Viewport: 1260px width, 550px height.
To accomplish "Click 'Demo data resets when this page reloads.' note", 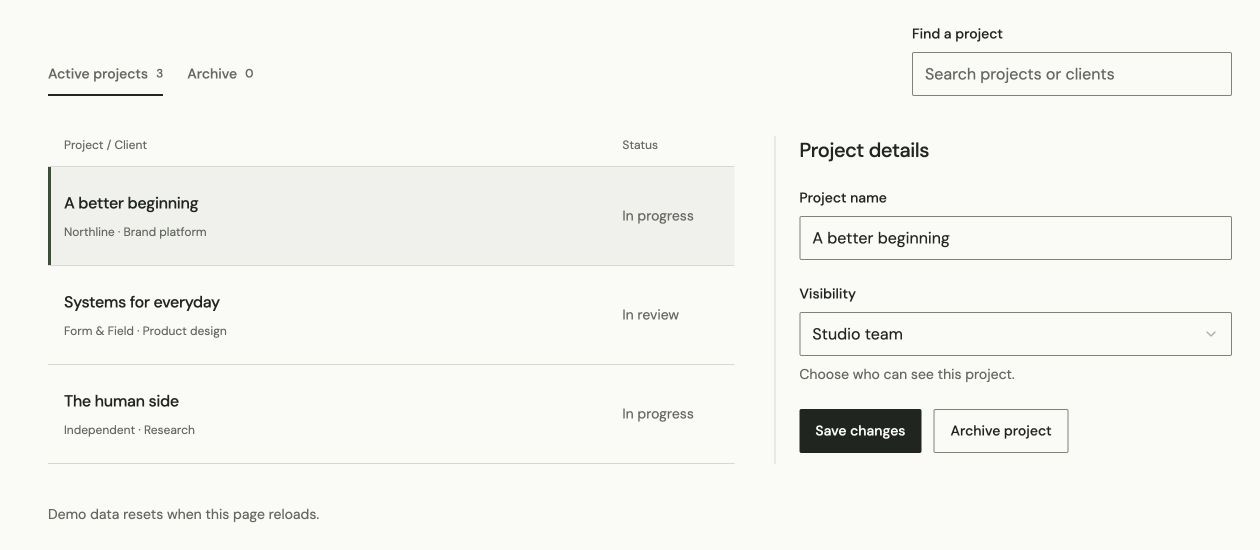I will [x=183, y=515].
